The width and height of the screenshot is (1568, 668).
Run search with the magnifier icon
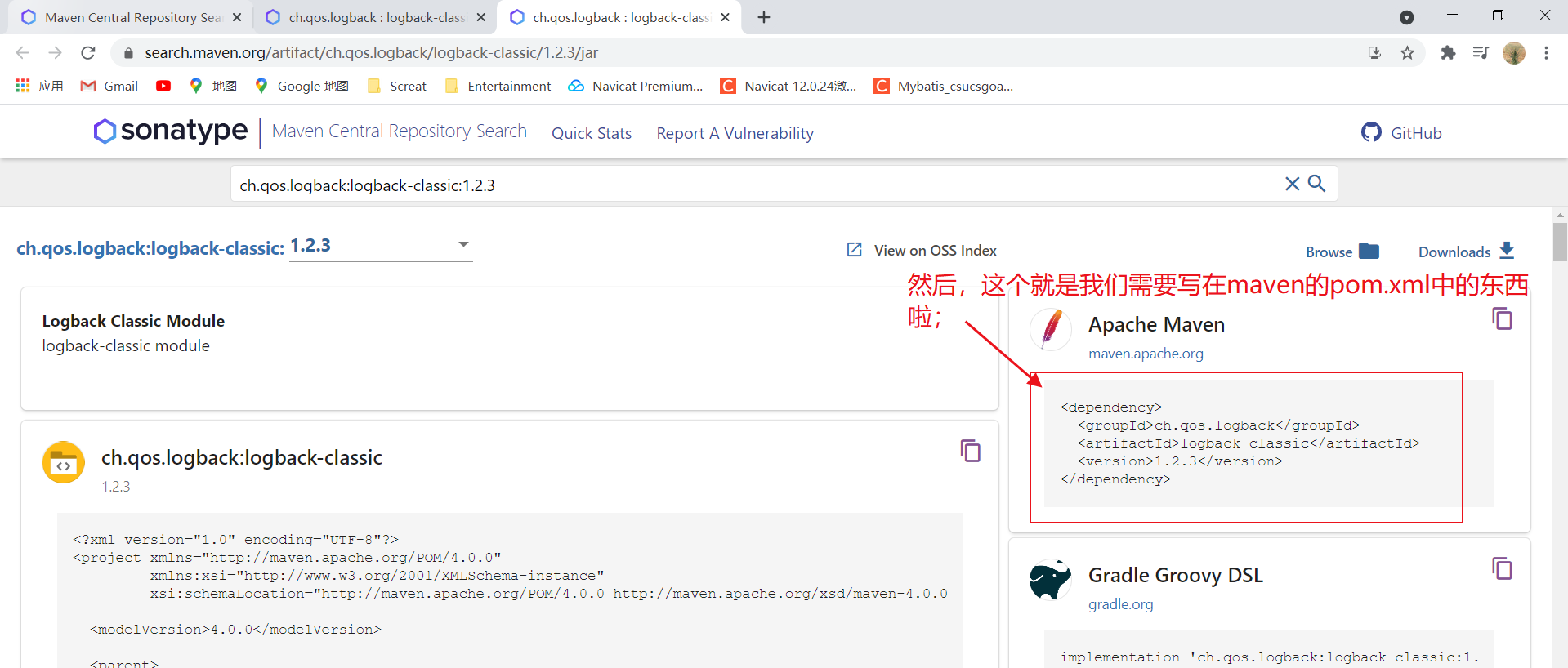(x=1316, y=184)
